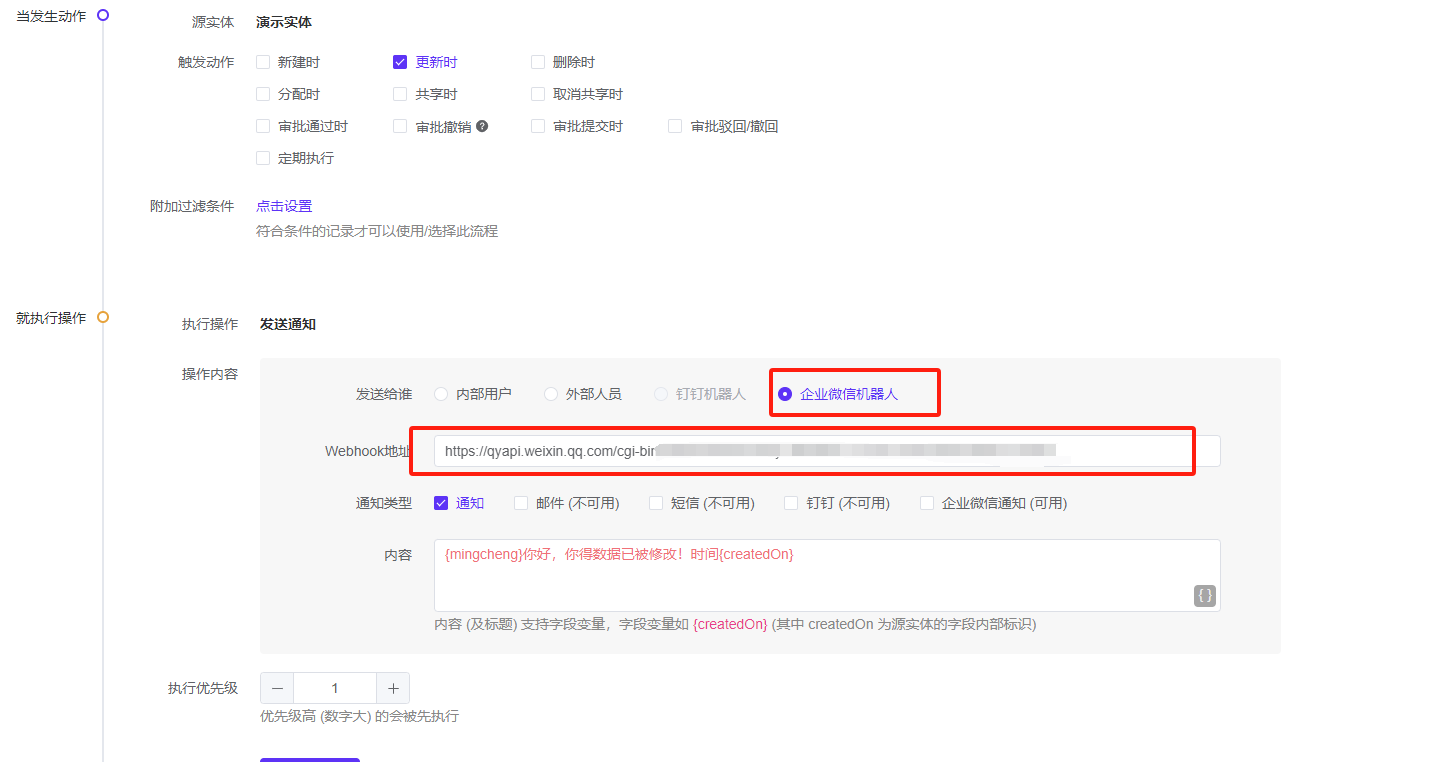
Task: Enable the 定期执行 checkbox
Action: 263,158
